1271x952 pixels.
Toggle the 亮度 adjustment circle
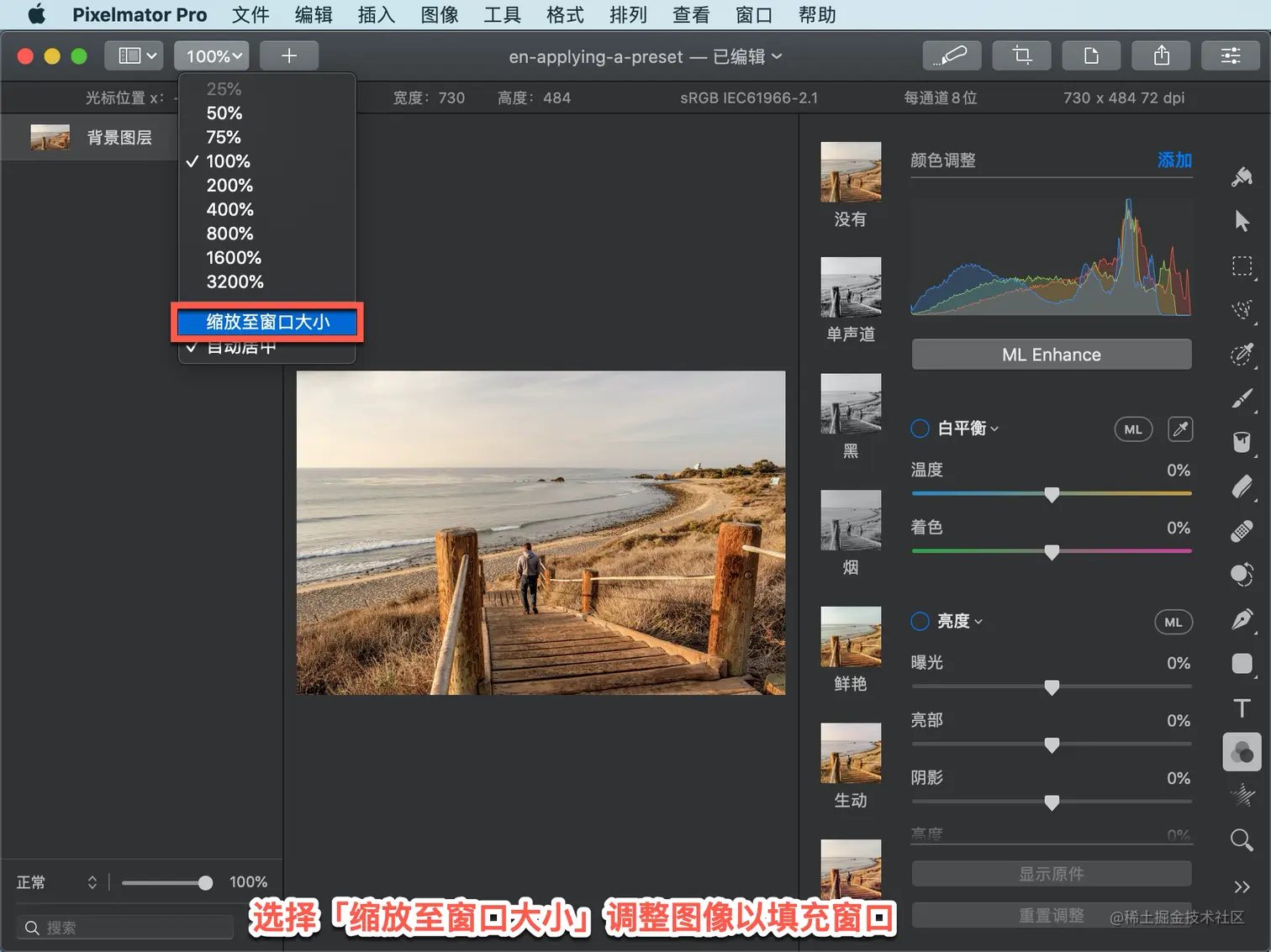tap(920, 621)
